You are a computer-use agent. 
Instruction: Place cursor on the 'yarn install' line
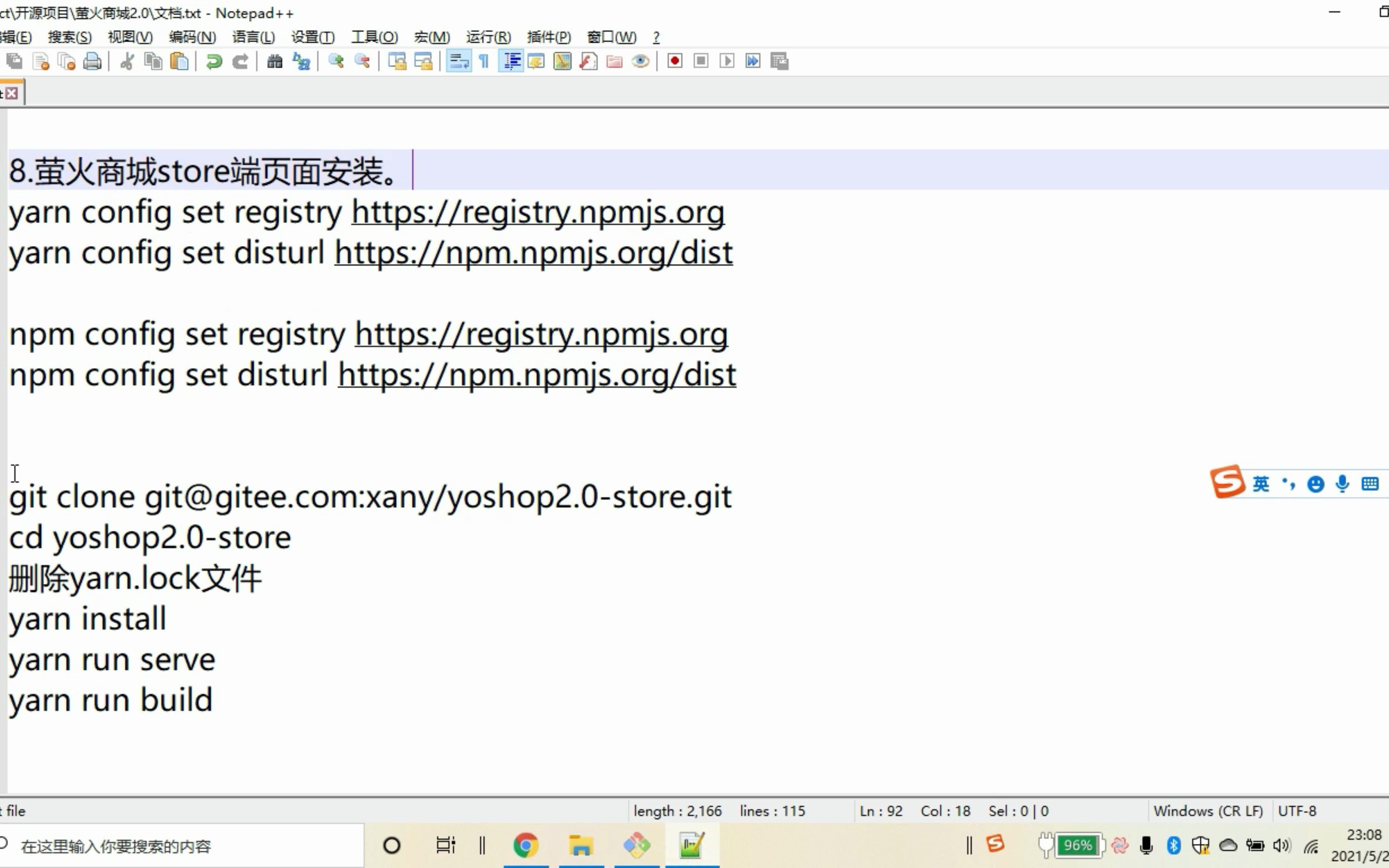(87, 619)
